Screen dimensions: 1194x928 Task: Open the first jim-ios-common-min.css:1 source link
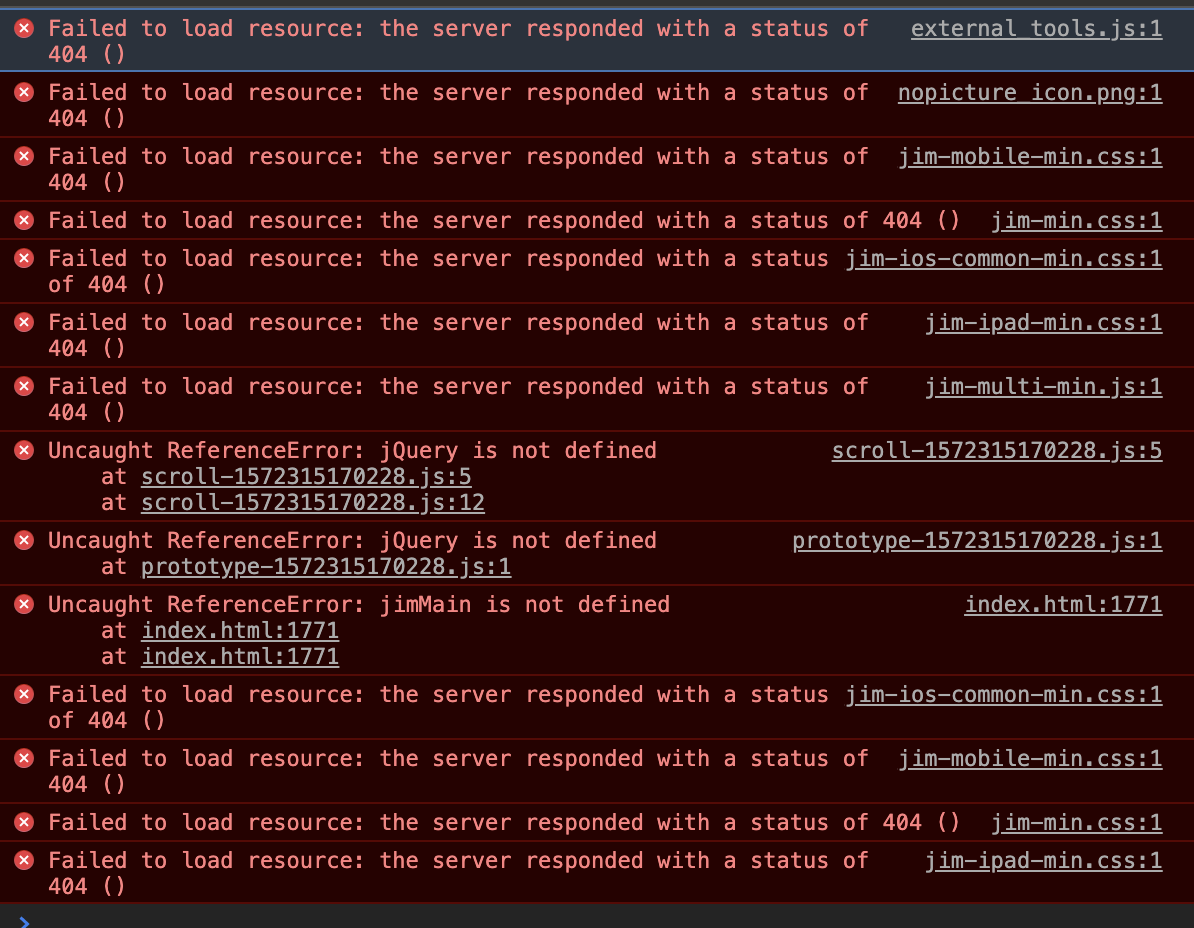click(x=1003, y=259)
